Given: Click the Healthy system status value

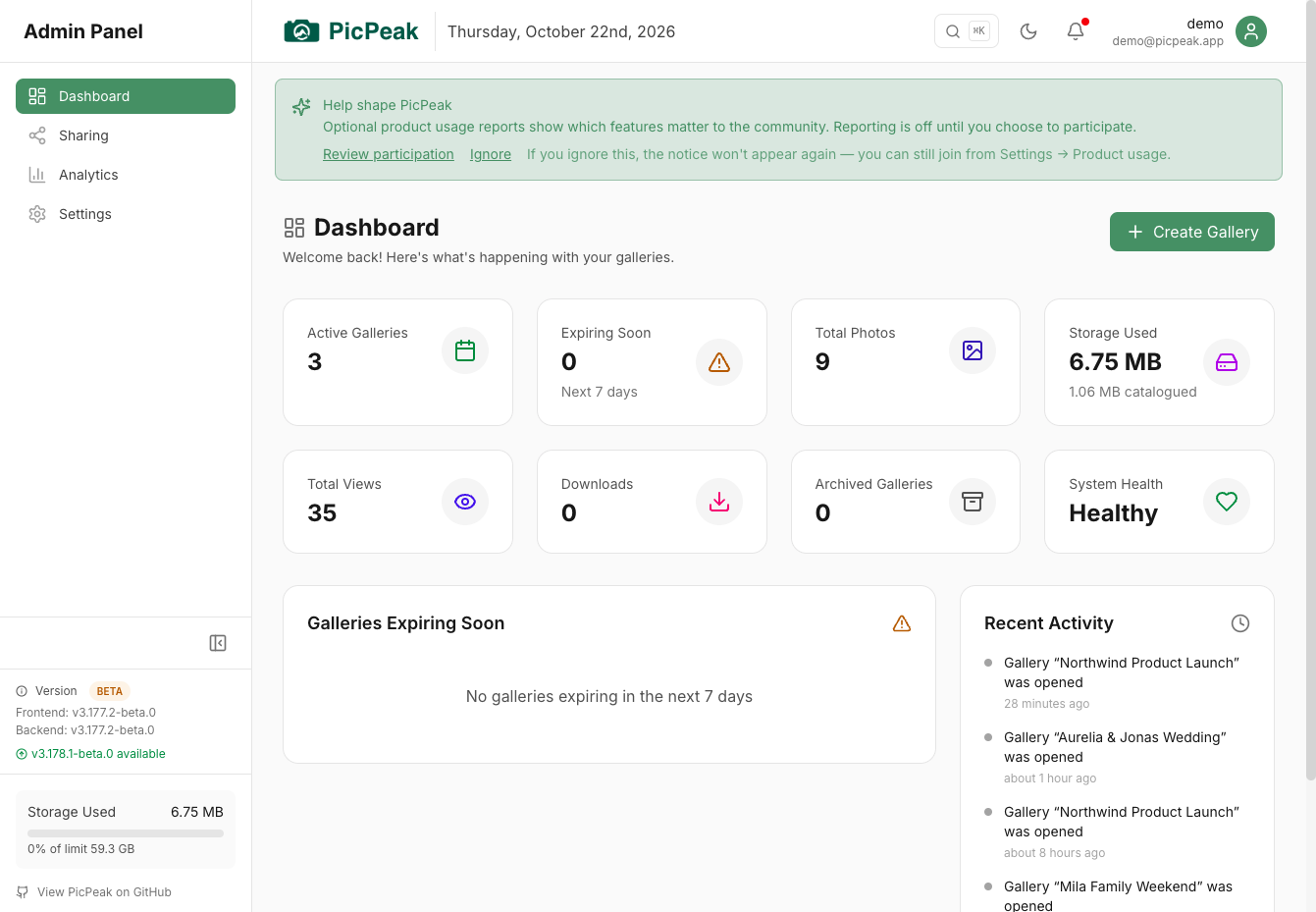Looking at the screenshot, I should (x=1113, y=513).
